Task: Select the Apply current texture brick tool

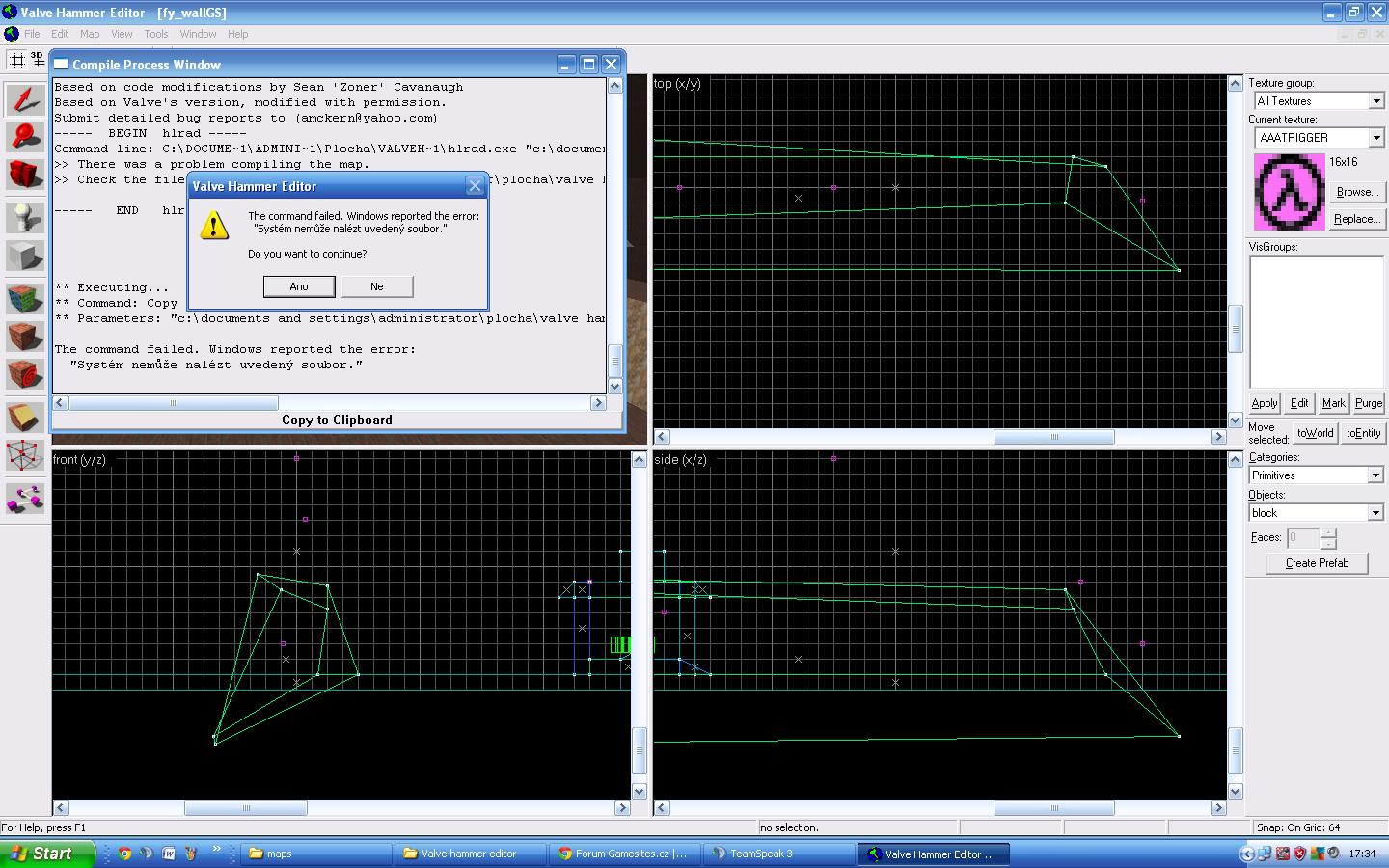Action: click(x=25, y=337)
